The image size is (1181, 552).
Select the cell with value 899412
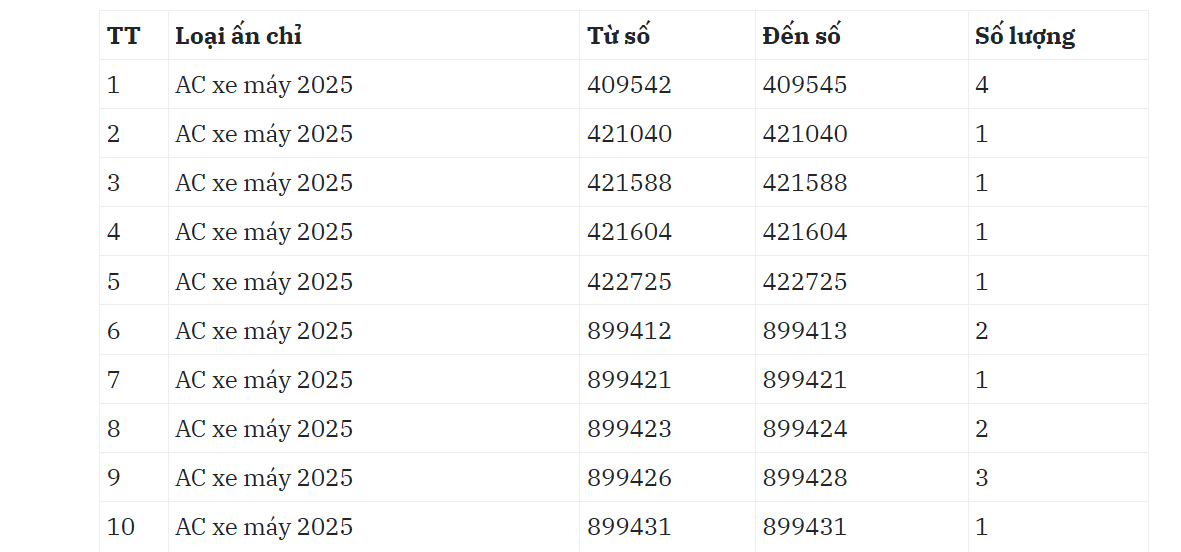click(667, 330)
